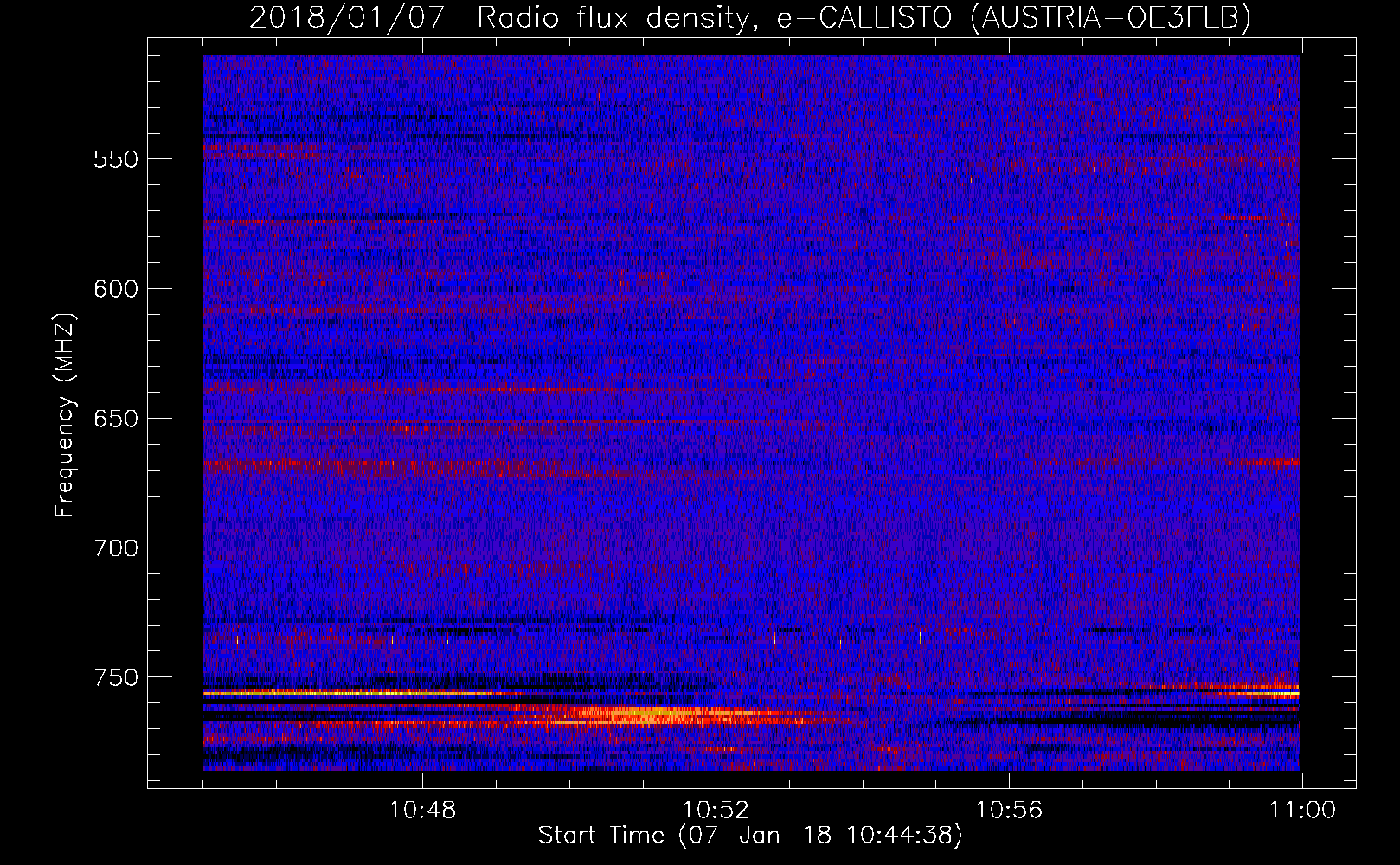
Task: Select the Start Time axis label
Action: tap(750, 836)
